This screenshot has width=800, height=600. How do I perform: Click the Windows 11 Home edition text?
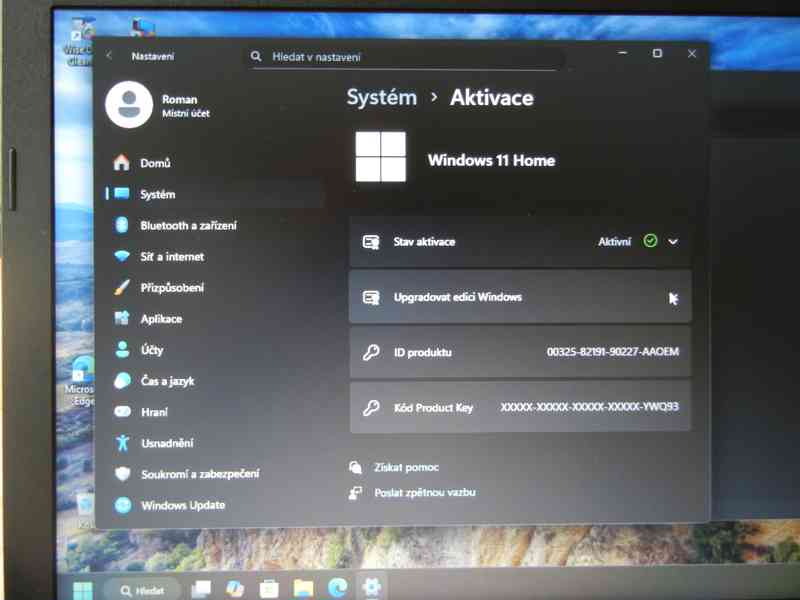(491, 160)
